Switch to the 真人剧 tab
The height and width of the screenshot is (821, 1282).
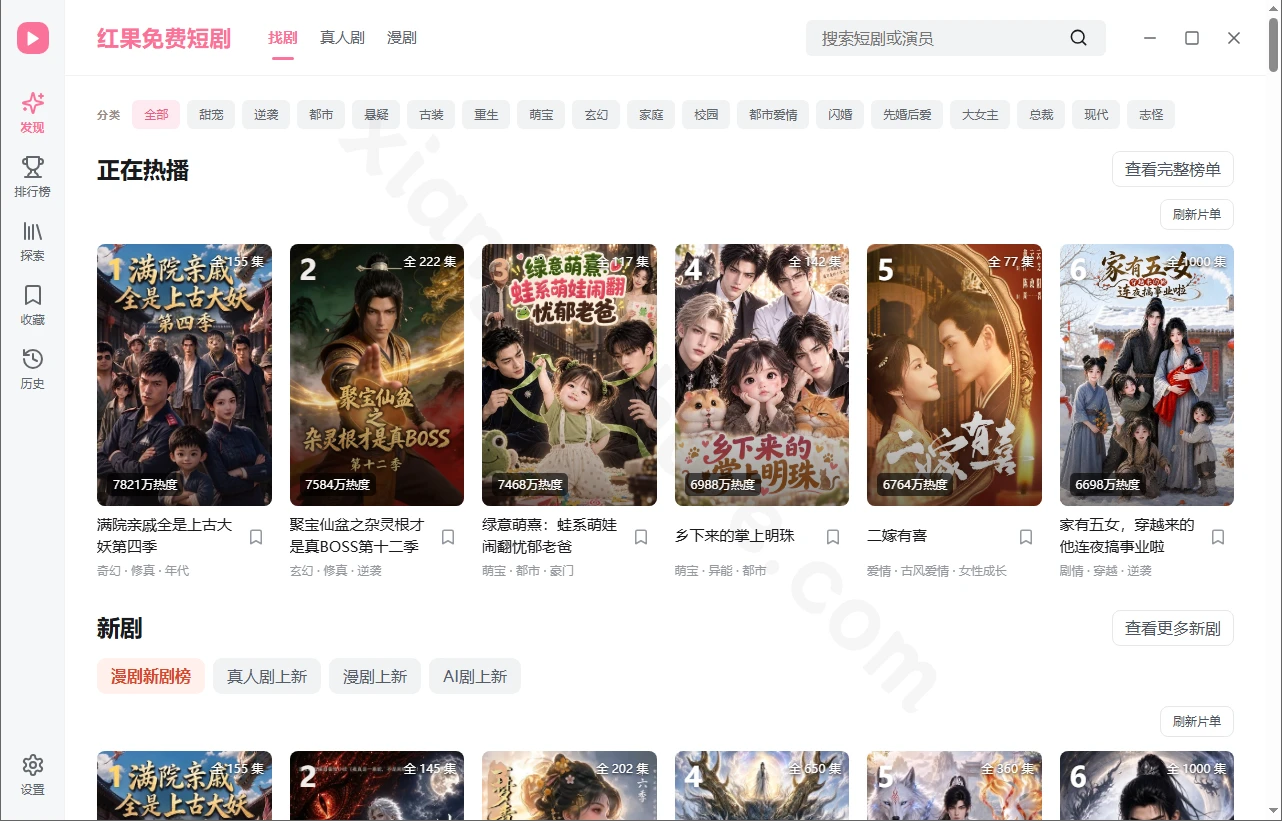[342, 38]
